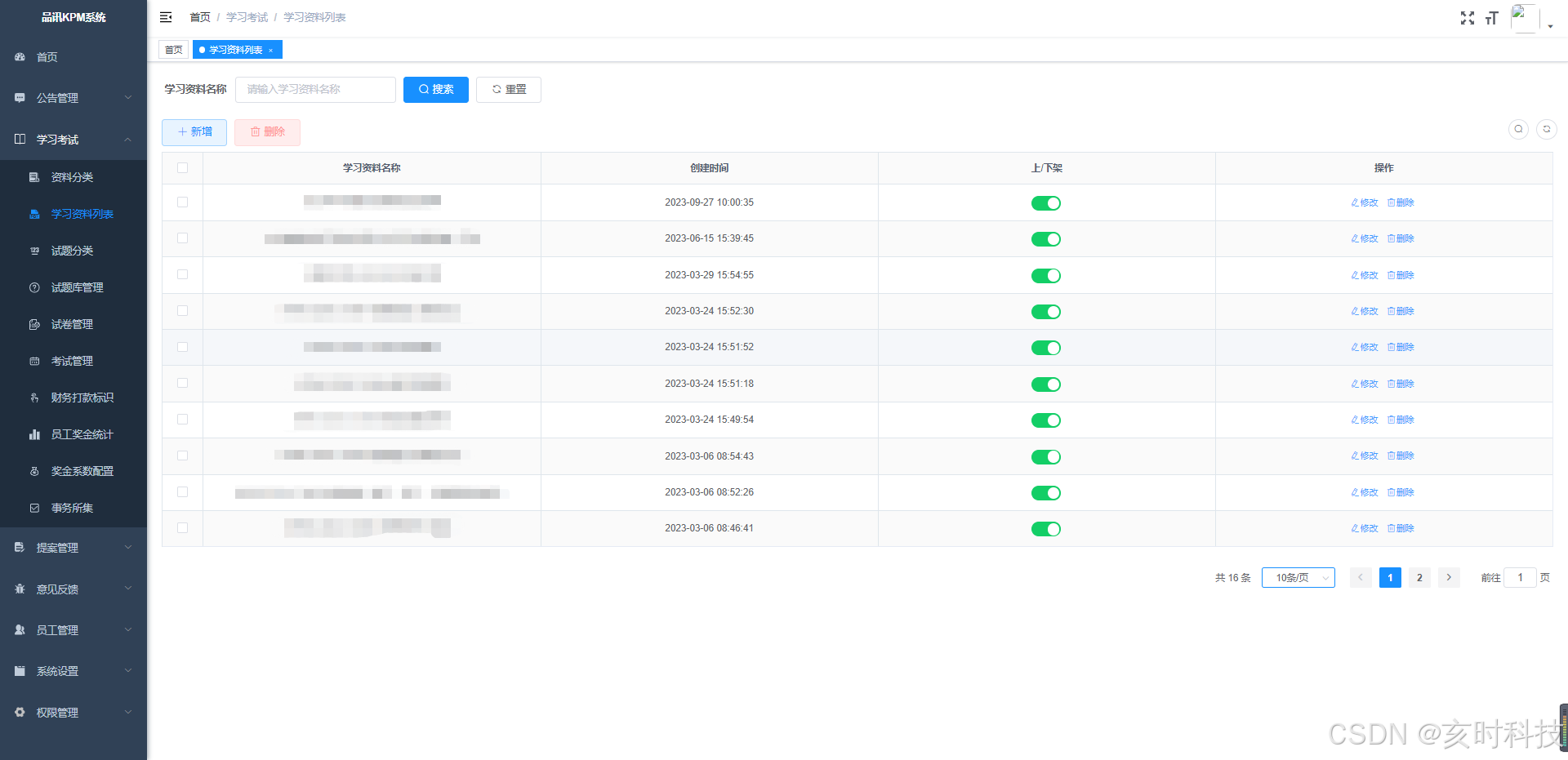The height and width of the screenshot is (760, 1568).
Task: Check row dated 2023-06-15 15:39:45
Action: [x=182, y=238]
